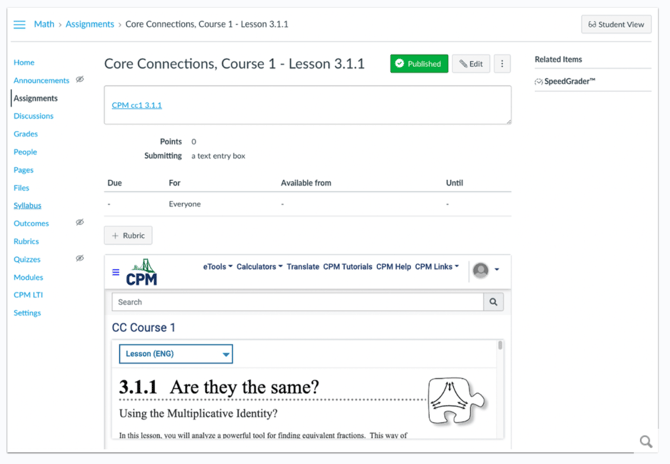The width and height of the screenshot is (670, 464).
Task: Expand the eTools dropdown menu
Action: click(217, 267)
